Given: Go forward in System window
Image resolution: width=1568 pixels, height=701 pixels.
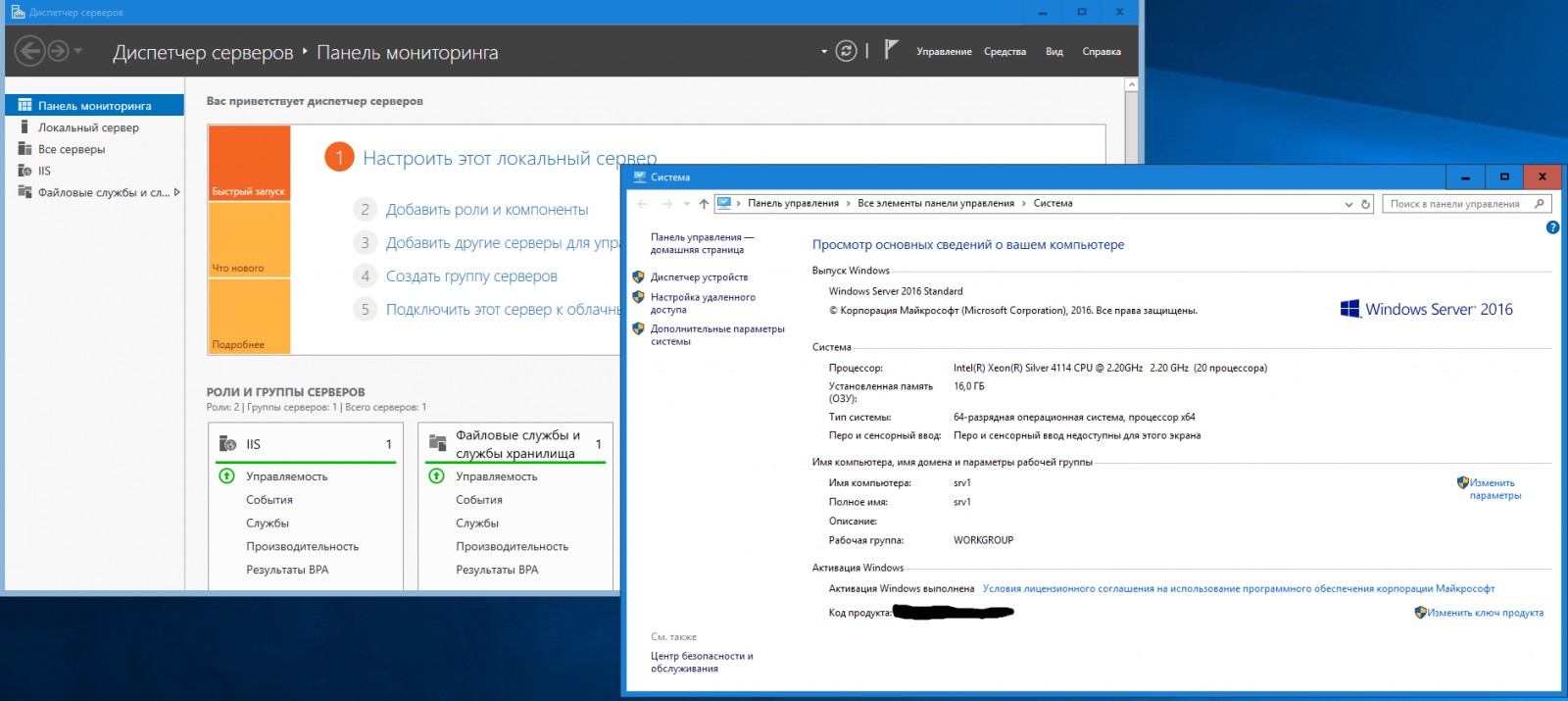Looking at the screenshot, I should [x=667, y=204].
